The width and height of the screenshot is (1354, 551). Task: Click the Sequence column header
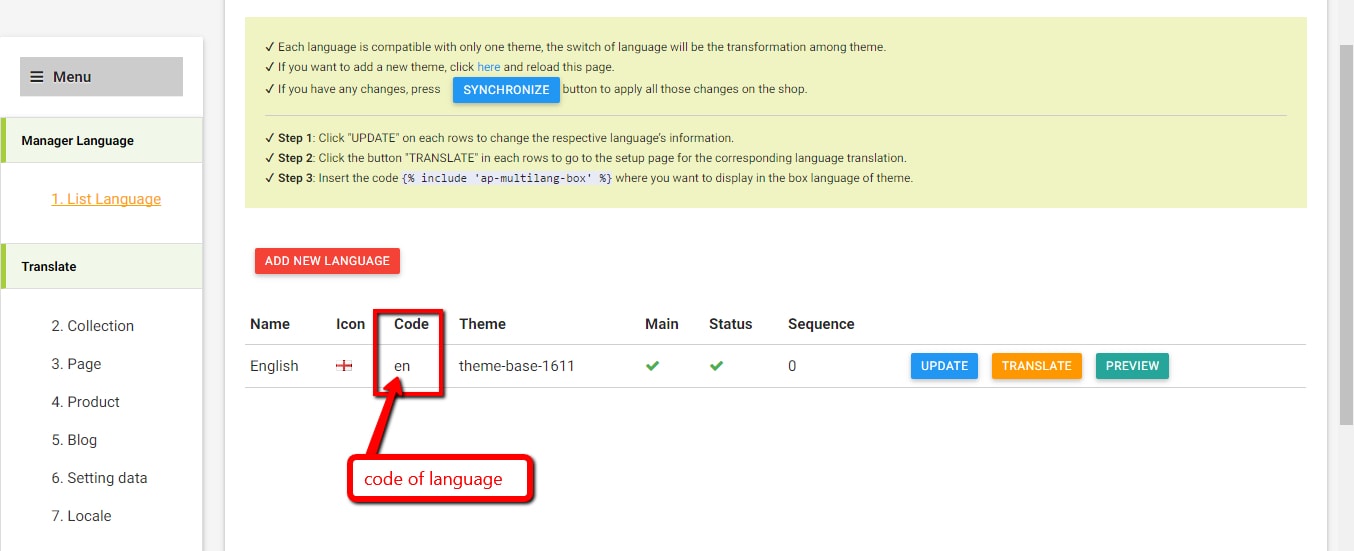click(x=821, y=324)
